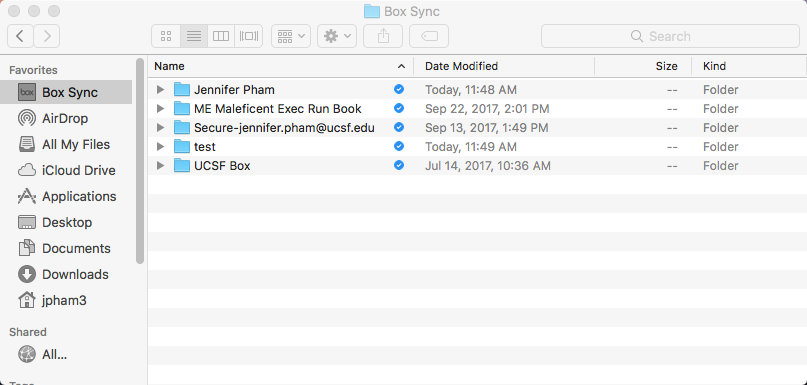Click 'Sep 13, 2017, 1:49 PM' date cell
Screen dimensions: 807x385
(x=487, y=127)
